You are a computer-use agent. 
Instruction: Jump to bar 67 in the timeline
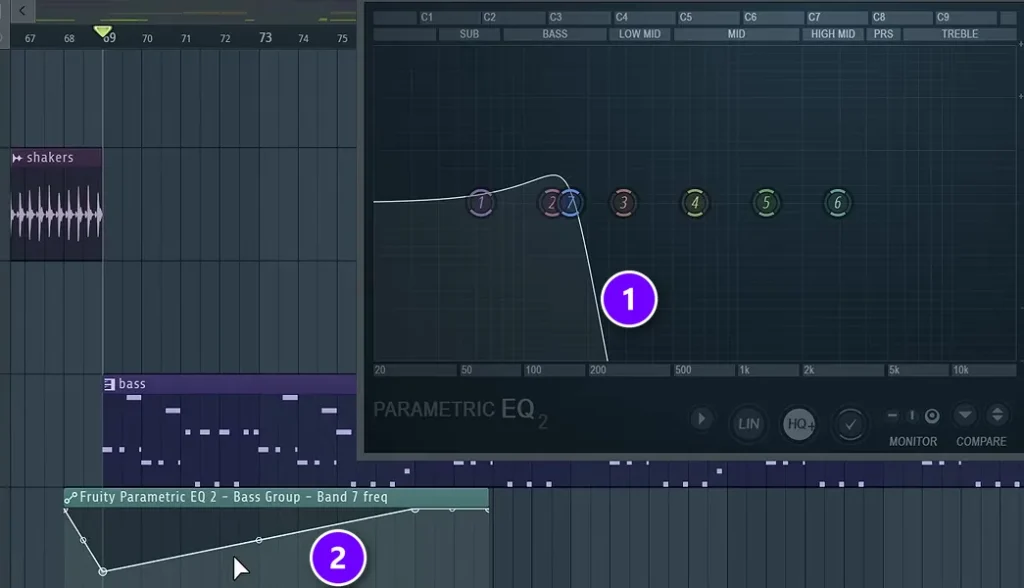30,39
